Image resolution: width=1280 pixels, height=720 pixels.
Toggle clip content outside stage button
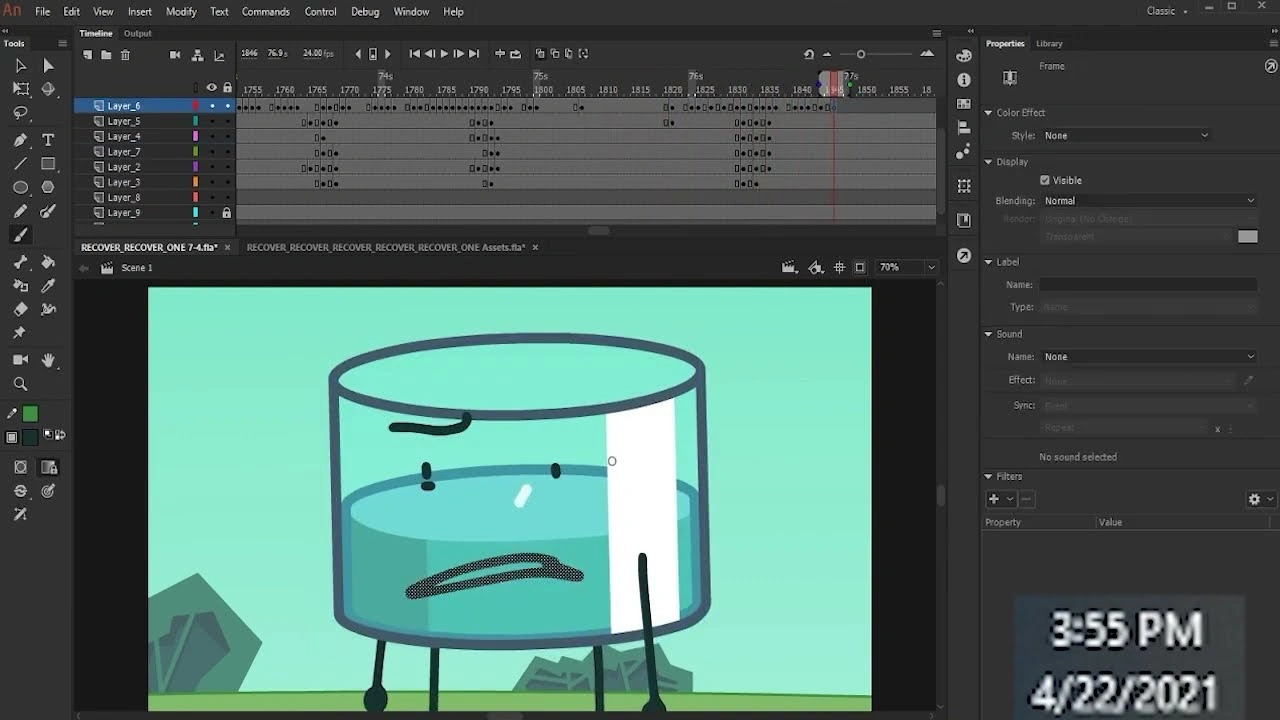pos(860,268)
